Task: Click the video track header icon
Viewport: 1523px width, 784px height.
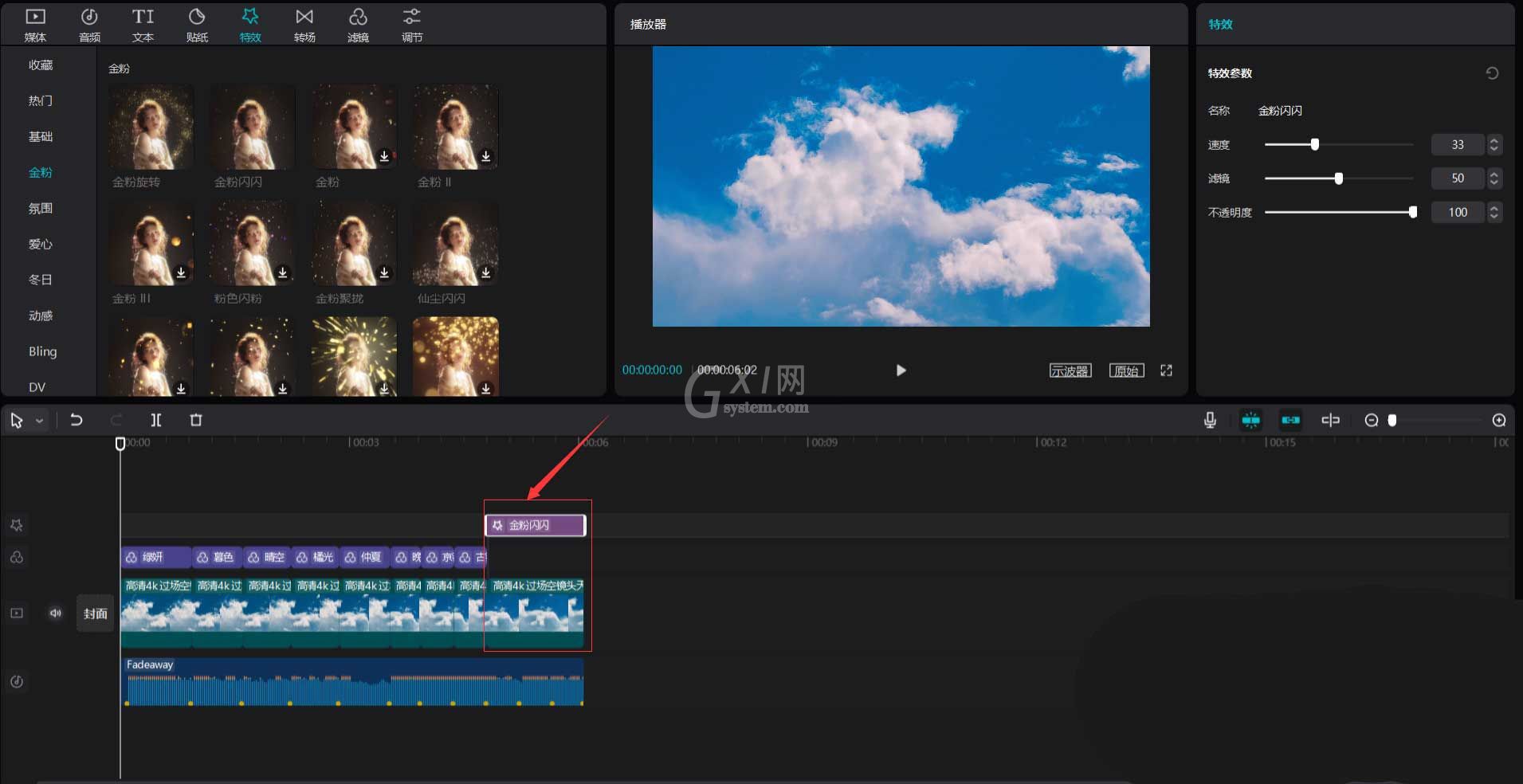Action: (x=17, y=613)
